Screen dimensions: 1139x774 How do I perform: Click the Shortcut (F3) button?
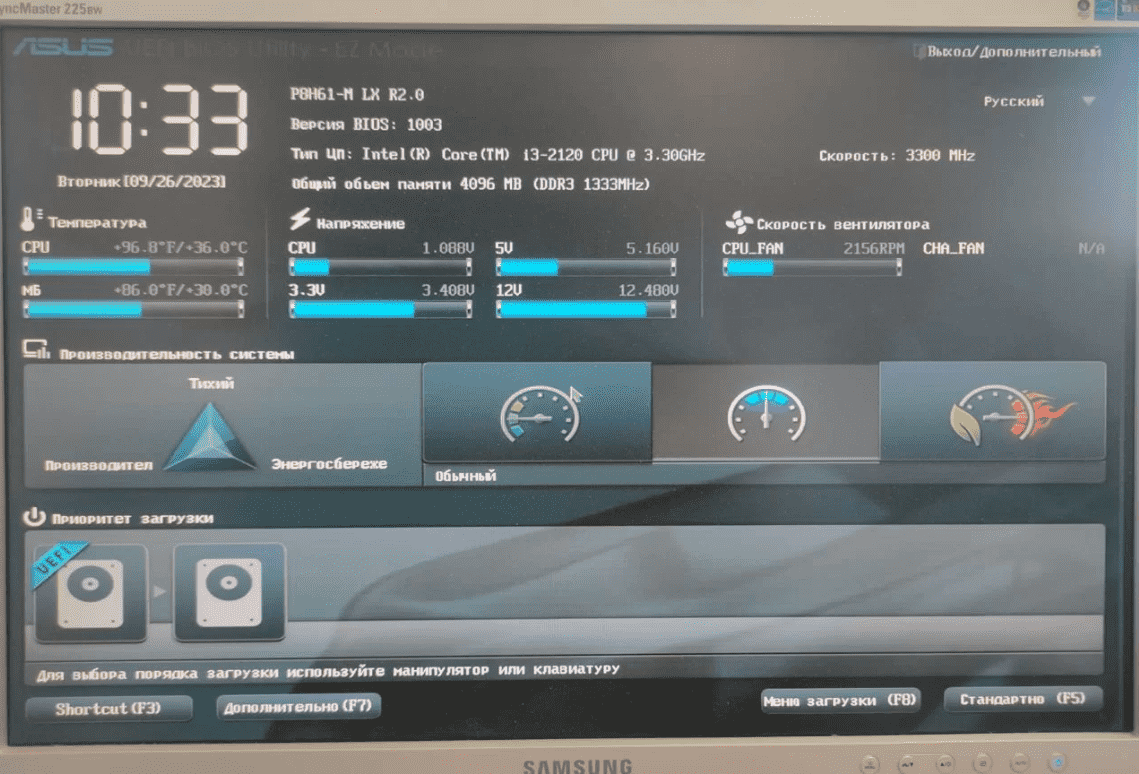click(109, 708)
